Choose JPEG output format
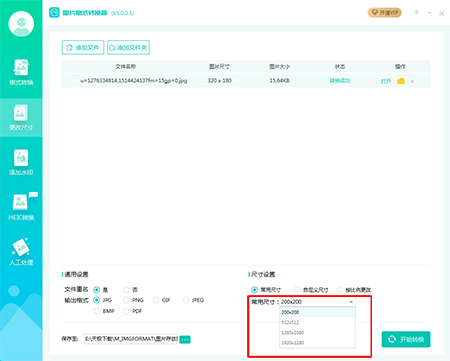The width and height of the screenshot is (450, 361). [x=186, y=300]
